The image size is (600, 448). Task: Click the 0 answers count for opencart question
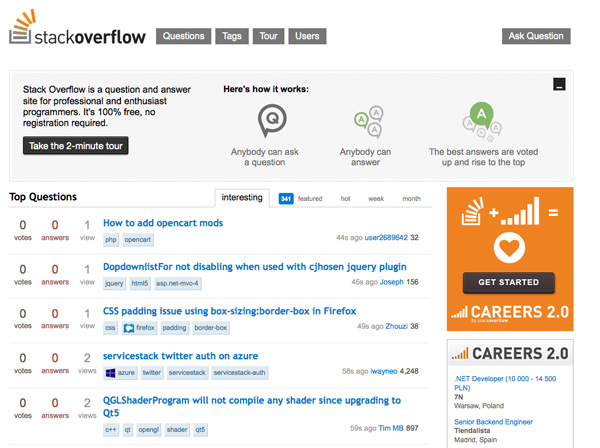[55, 230]
